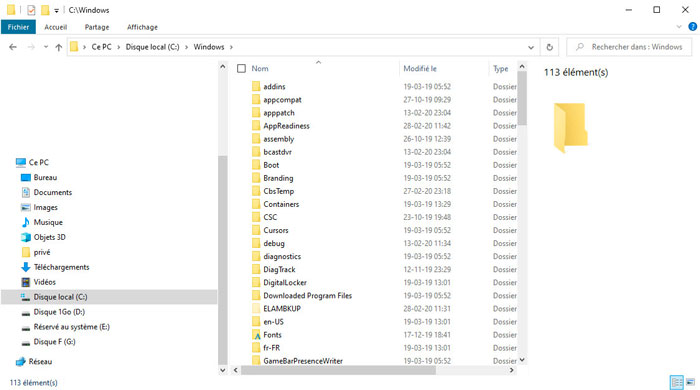Click the horizontal scrollbar thumb

coord(338,370)
